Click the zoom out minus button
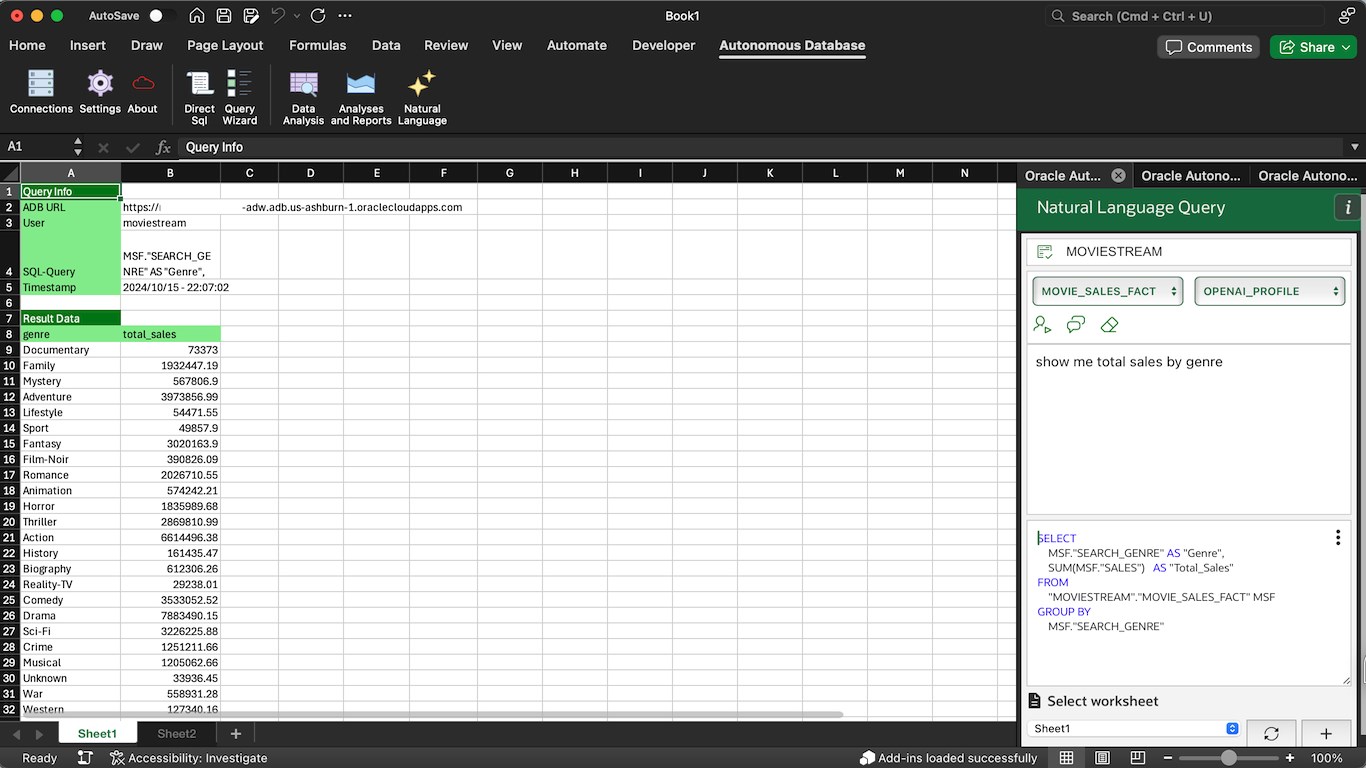Viewport: 1366px width, 768px height. coord(1166,758)
